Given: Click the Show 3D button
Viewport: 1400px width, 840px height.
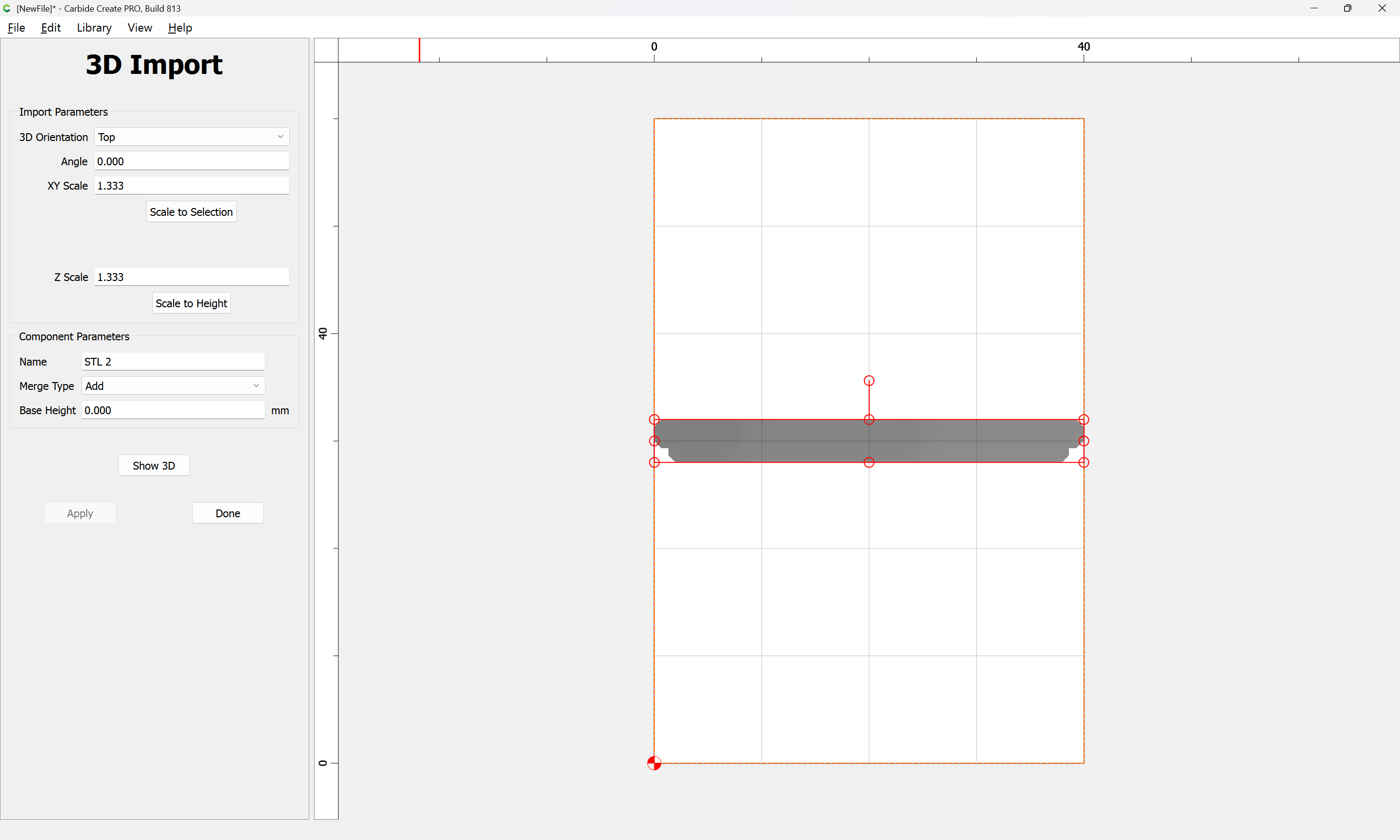Looking at the screenshot, I should (154, 466).
